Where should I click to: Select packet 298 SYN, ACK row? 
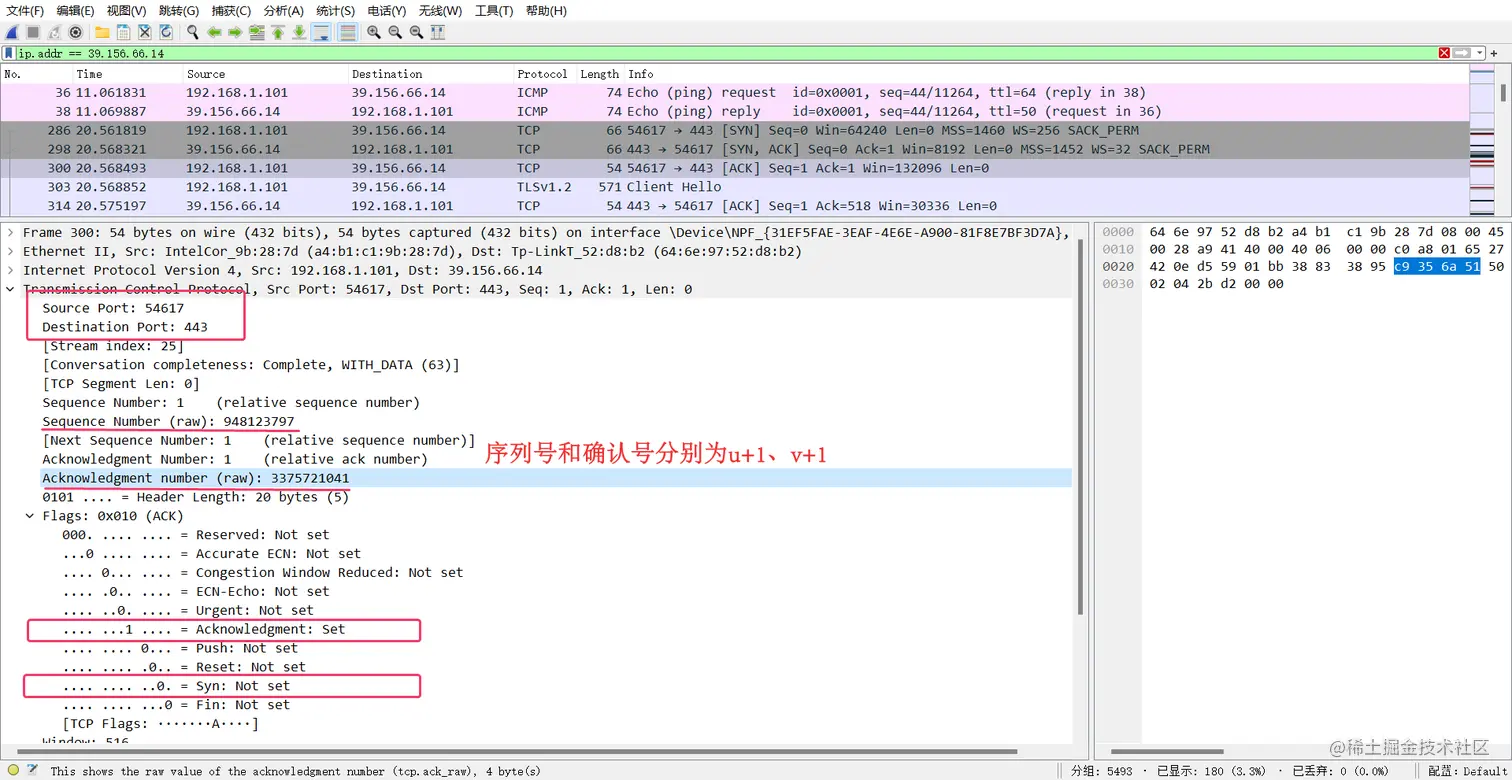(734, 149)
